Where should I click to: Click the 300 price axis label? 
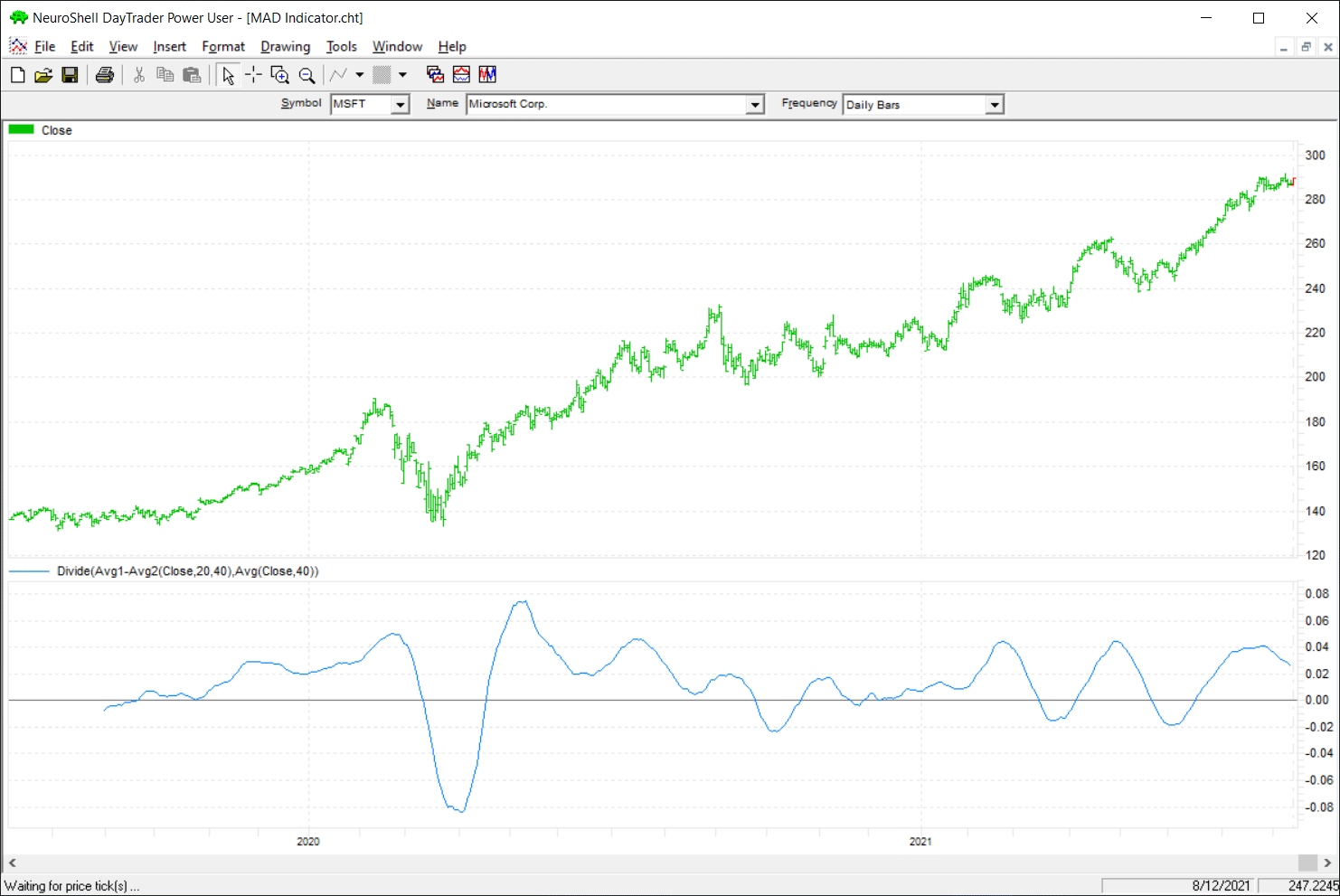click(x=1316, y=156)
